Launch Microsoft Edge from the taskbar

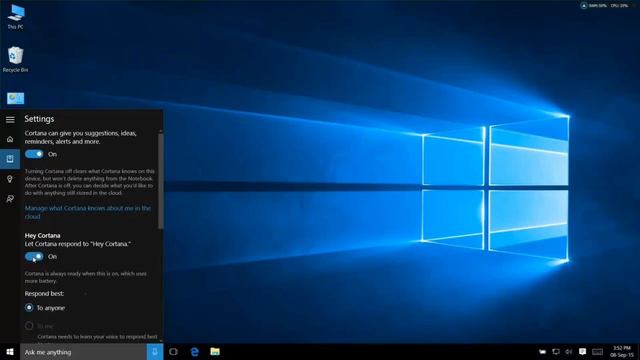tap(195, 352)
